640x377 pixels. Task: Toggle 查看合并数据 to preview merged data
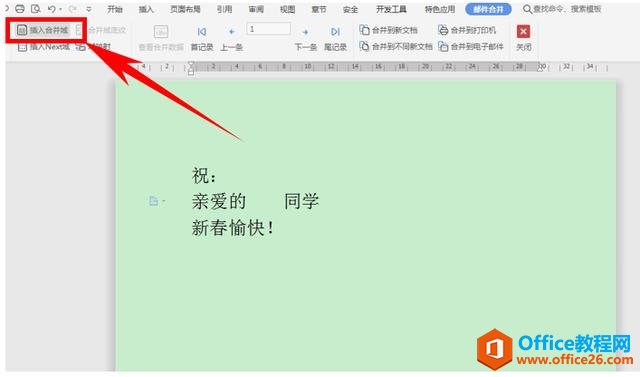(161, 39)
